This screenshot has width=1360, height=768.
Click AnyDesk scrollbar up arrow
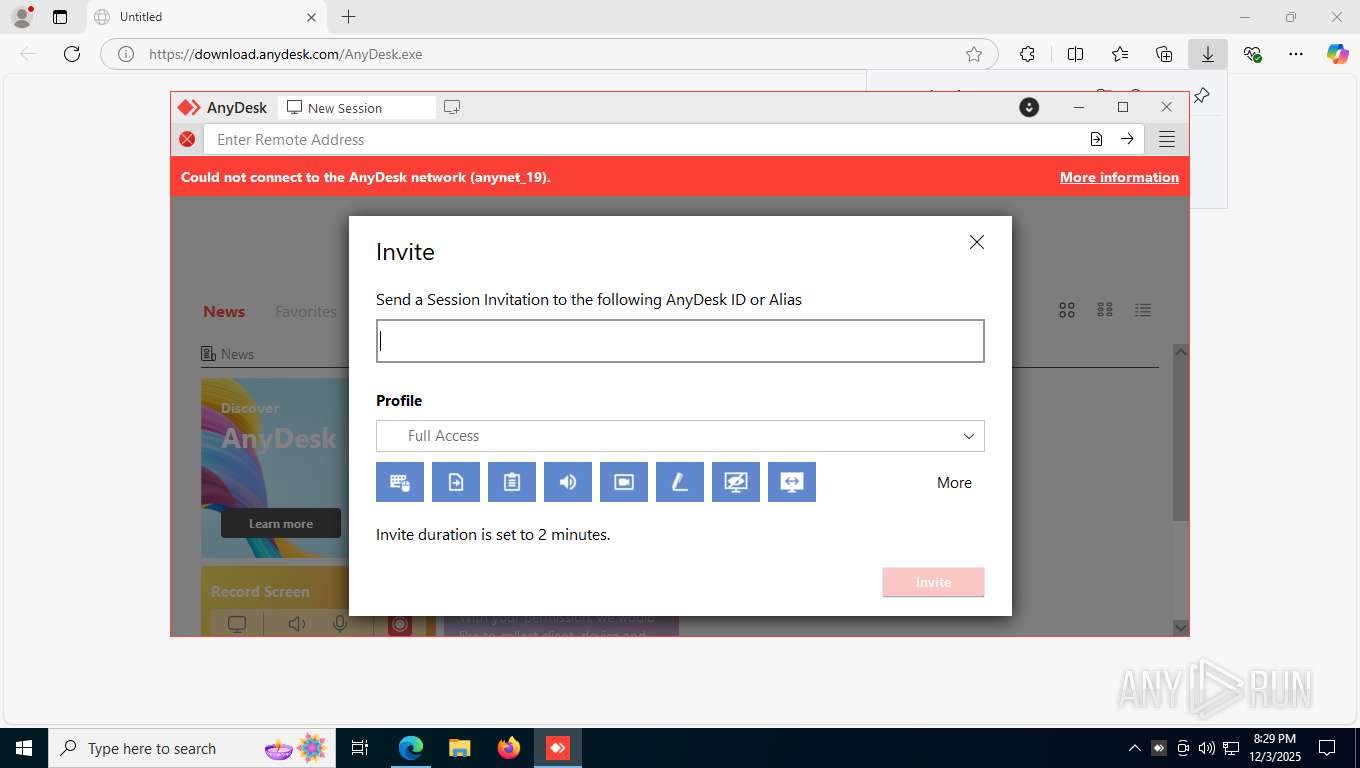(x=1181, y=352)
